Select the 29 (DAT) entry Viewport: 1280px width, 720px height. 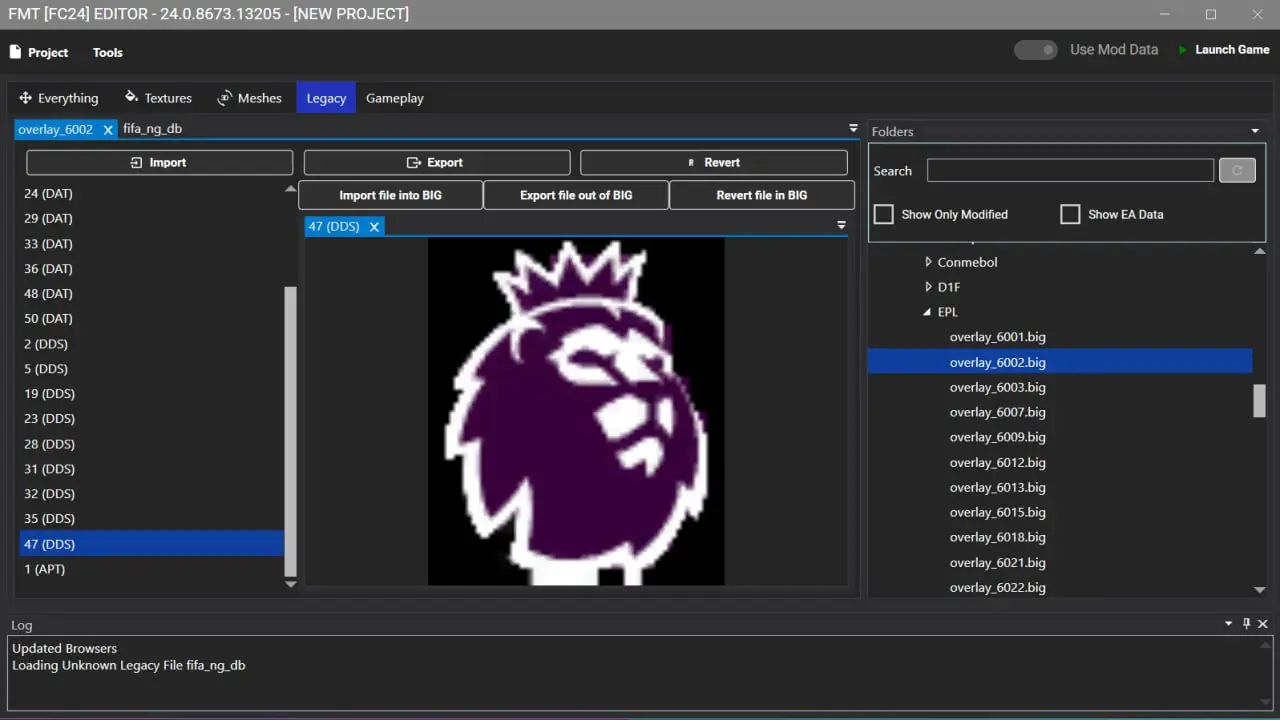pyautogui.click(x=152, y=218)
